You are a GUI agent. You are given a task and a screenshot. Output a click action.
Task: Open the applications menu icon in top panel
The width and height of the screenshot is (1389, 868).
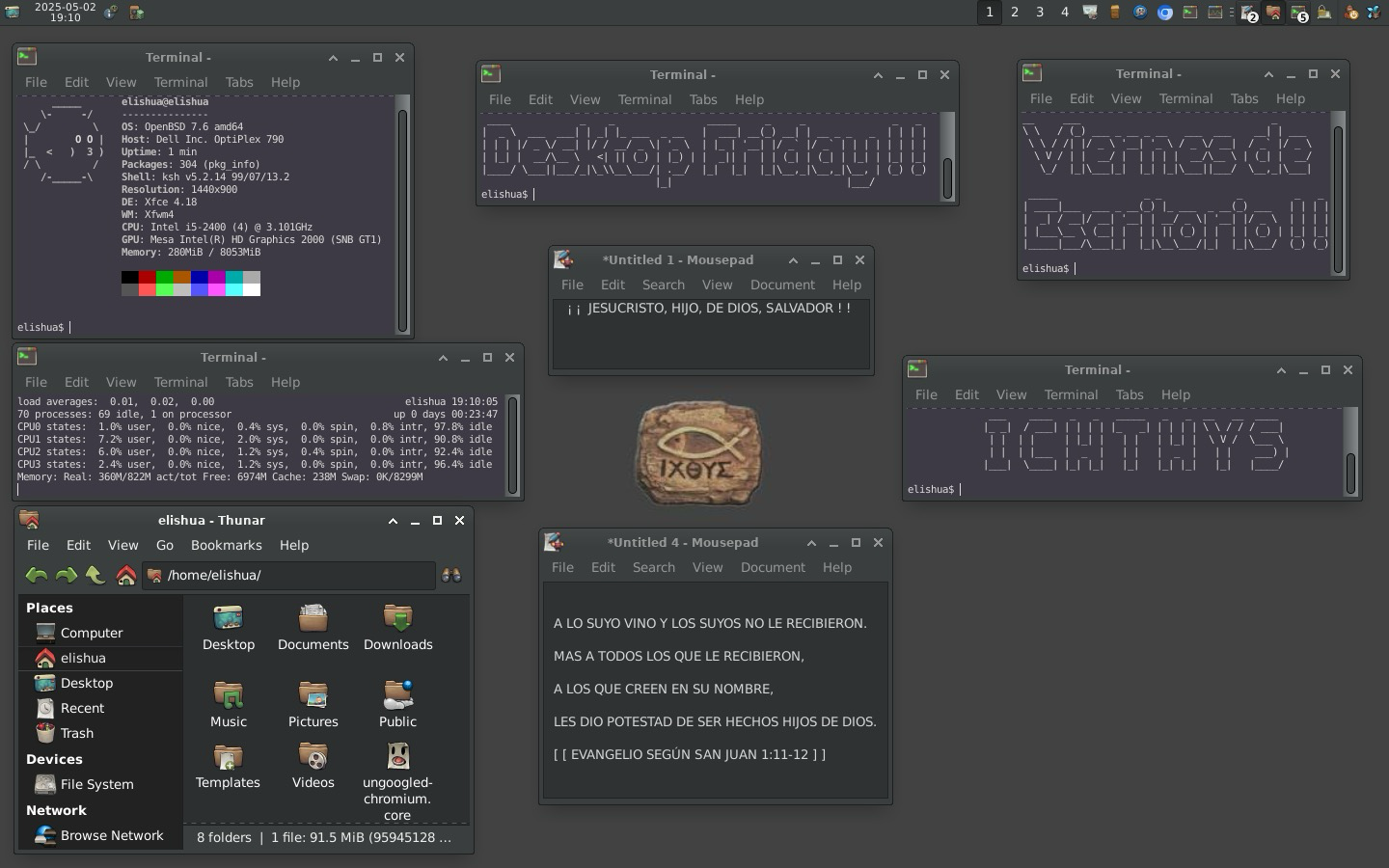pyautogui.click(x=12, y=13)
